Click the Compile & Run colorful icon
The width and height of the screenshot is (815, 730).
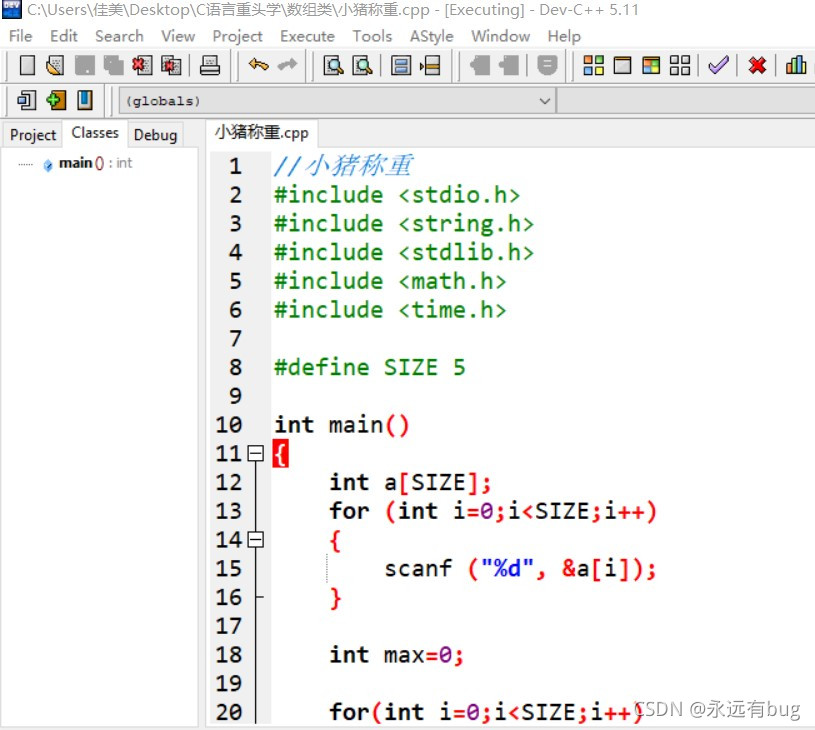click(x=651, y=66)
